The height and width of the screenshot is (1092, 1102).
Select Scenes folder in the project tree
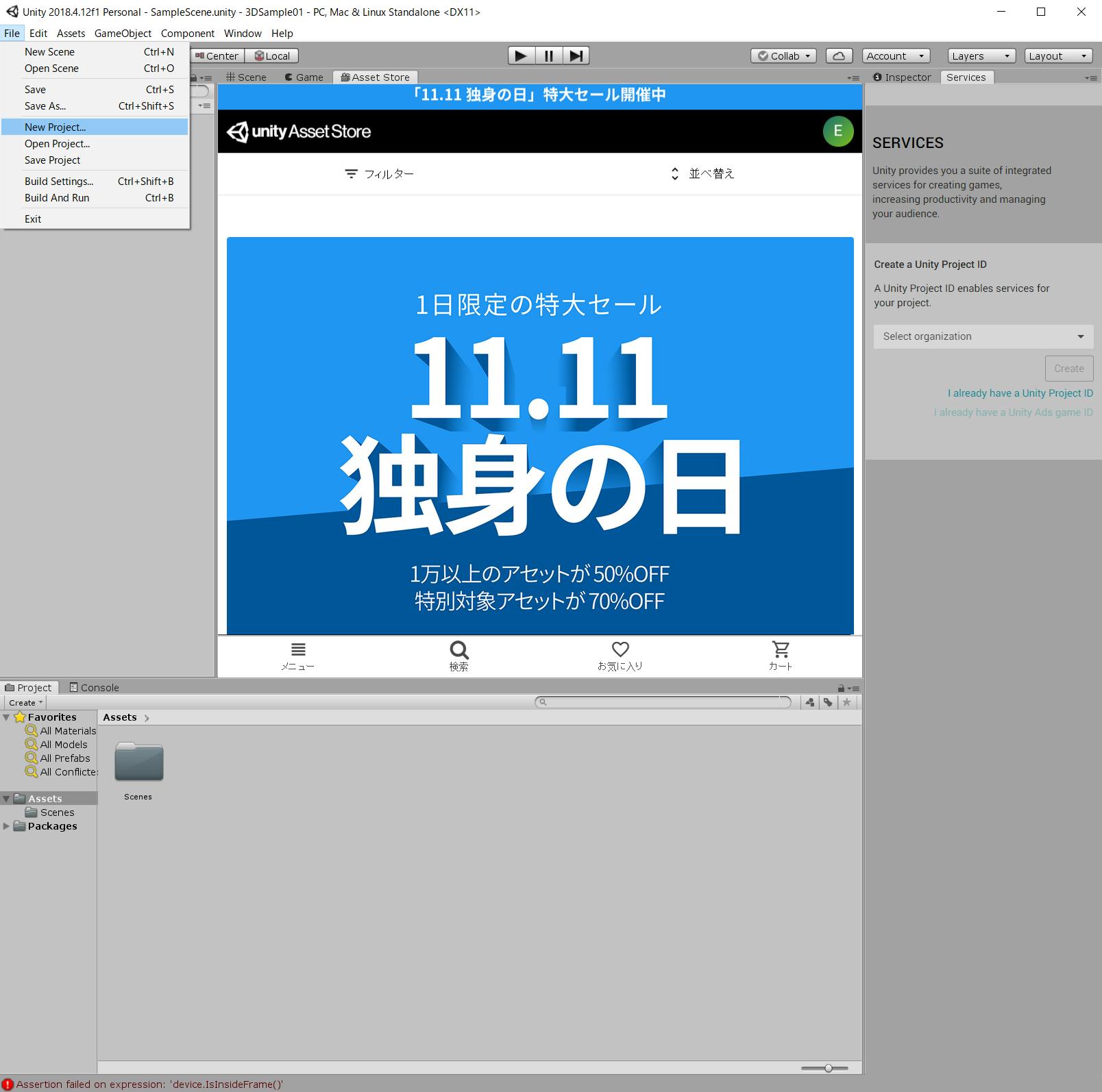49,812
